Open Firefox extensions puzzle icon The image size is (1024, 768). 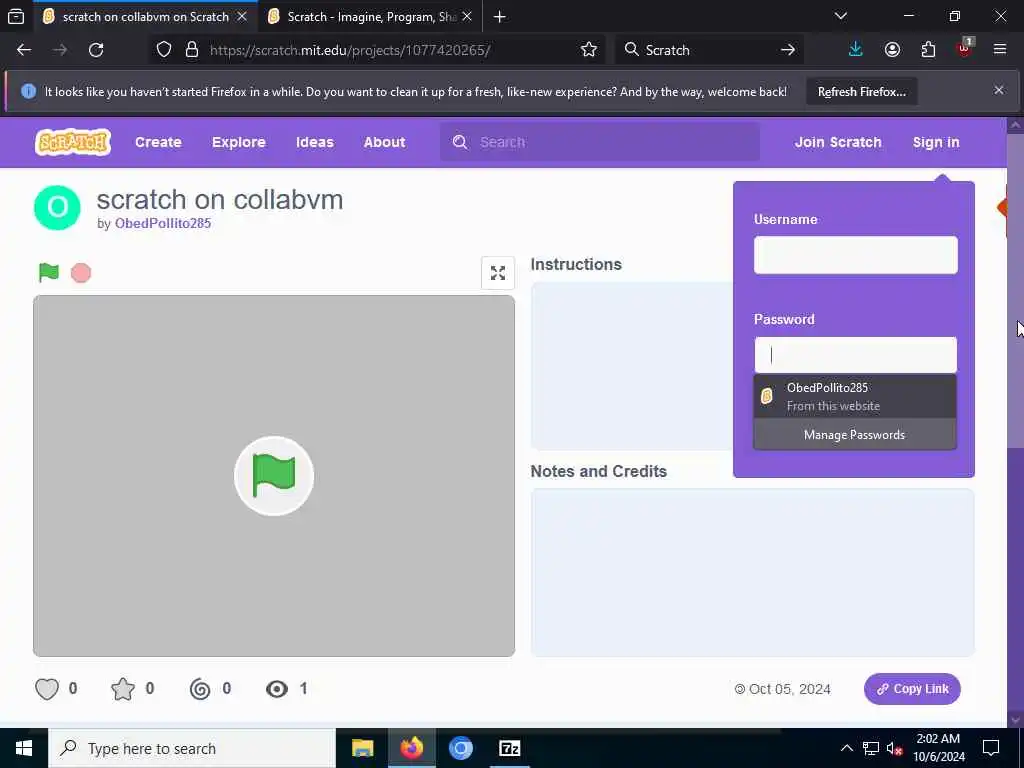pyautogui.click(x=928, y=50)
